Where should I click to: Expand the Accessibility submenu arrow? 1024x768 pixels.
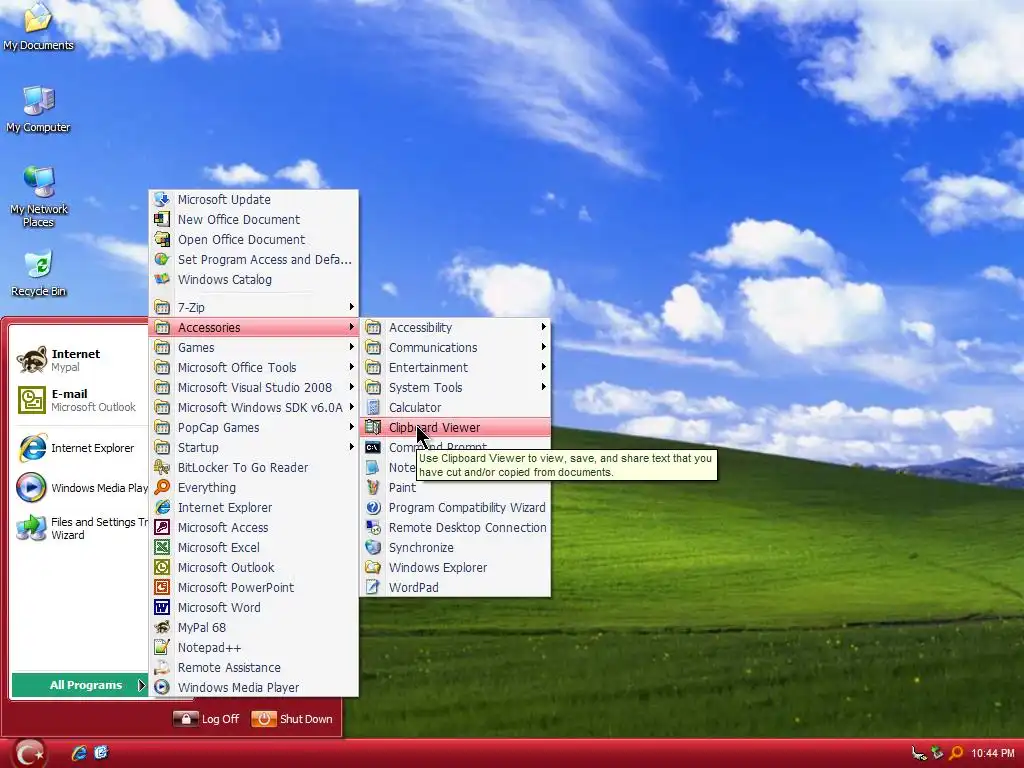click(543, 327)
